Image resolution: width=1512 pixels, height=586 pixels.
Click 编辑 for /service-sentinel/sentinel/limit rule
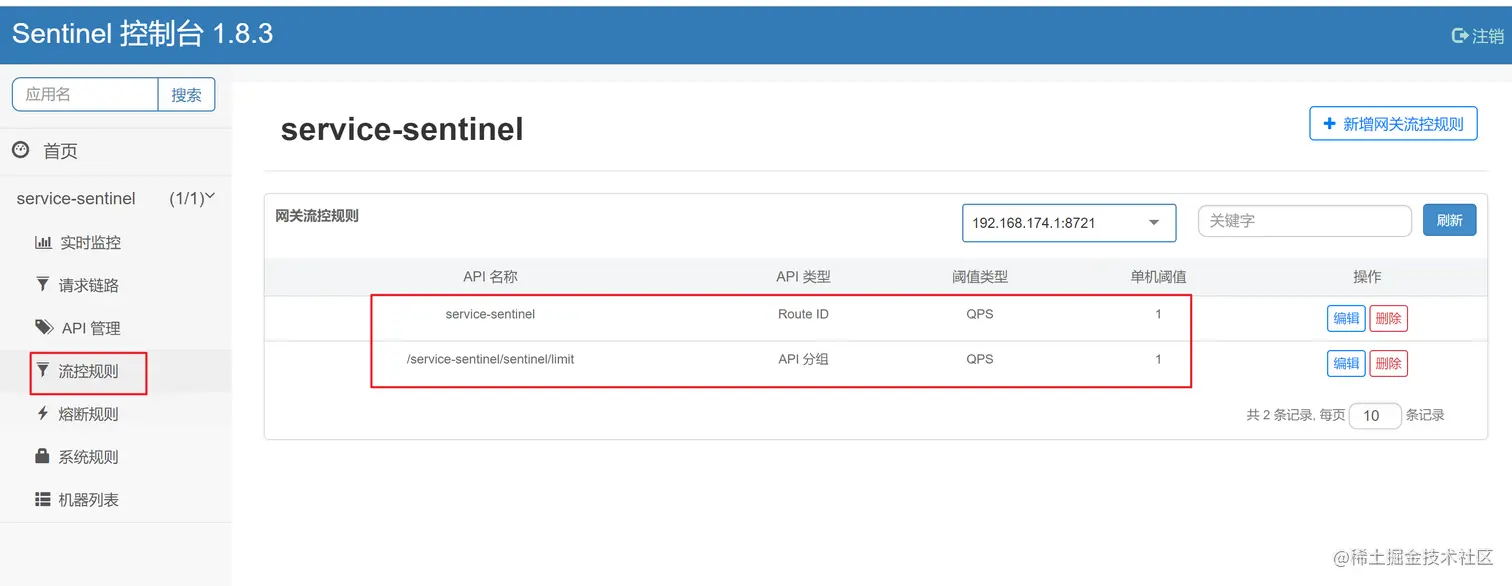tap(1346, 363)
